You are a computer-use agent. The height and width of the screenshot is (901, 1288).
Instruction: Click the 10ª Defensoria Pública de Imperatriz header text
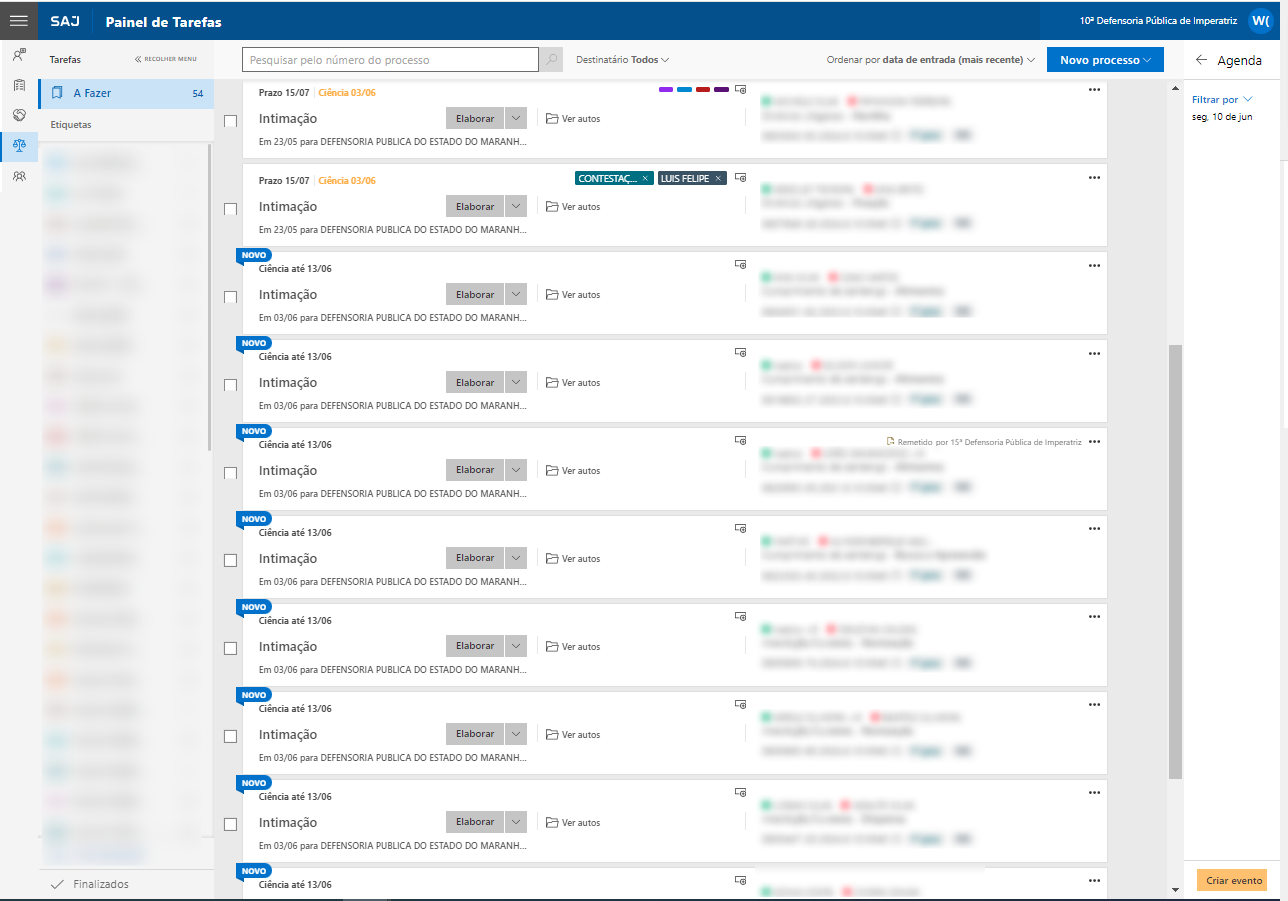(x=1158, y=21)
